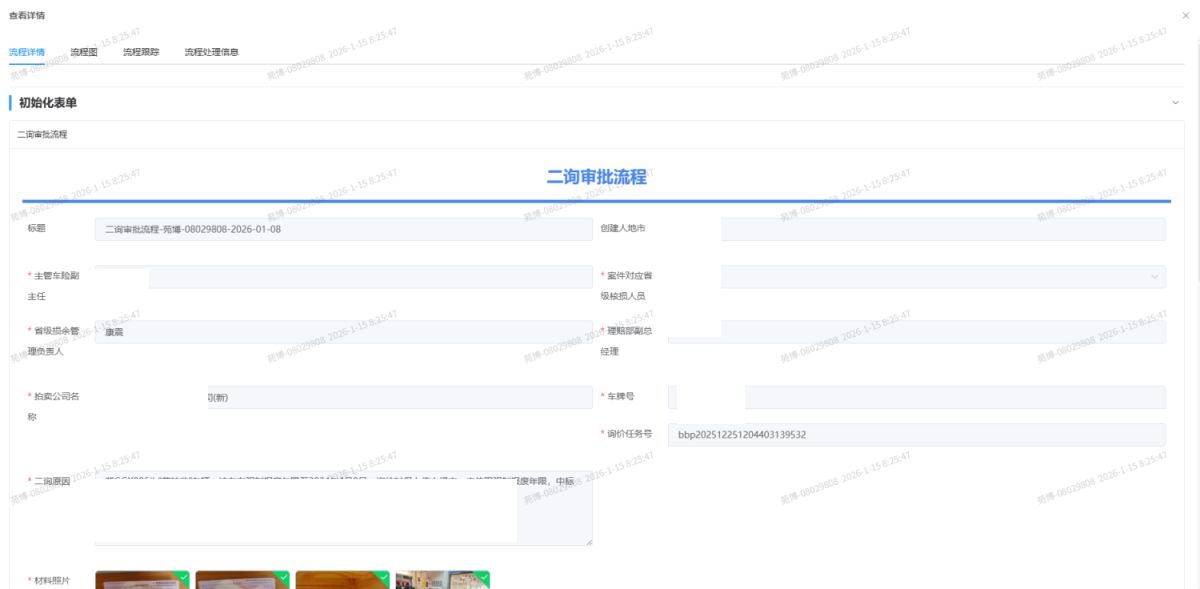The width and height of the screenshot is (1200, 589).
Task: Open the third 材料照片 thumbnail
Action: point(342,580)
